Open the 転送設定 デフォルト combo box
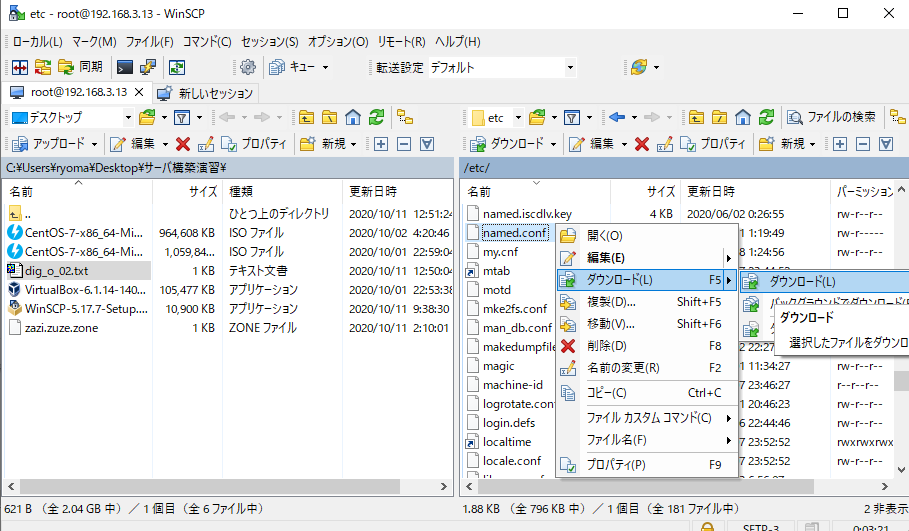The image size is (909, 531). 502,67
